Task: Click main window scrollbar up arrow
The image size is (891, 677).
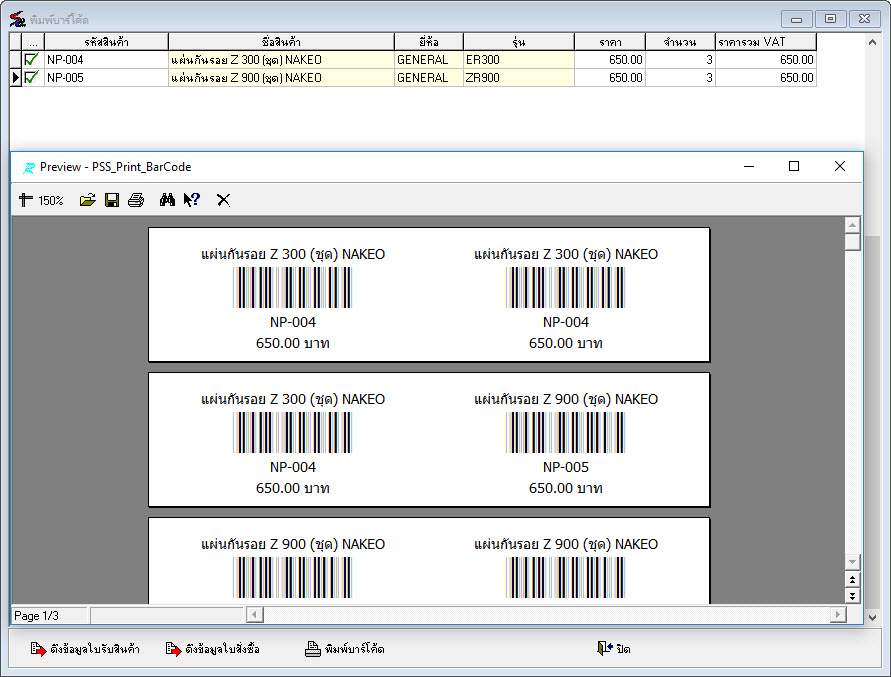Action: point(872,42)
